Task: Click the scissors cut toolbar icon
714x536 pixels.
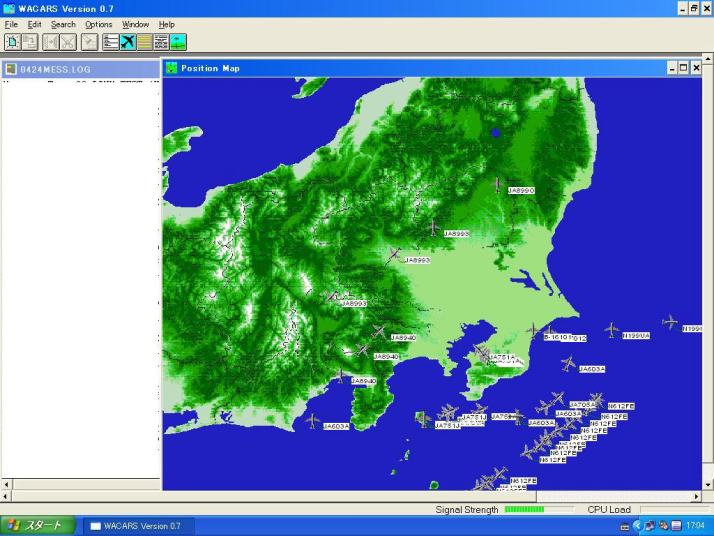Action: [67, 42]
